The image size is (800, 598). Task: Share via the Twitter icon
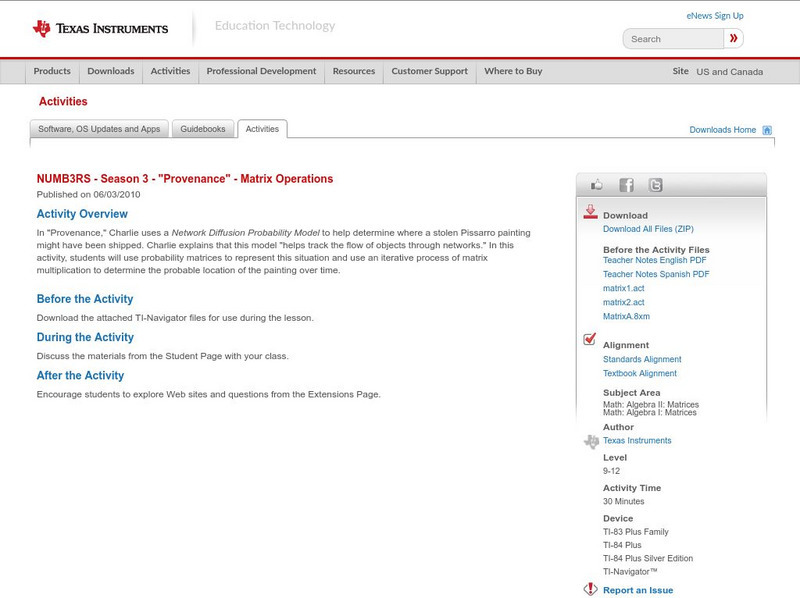click(656, 185)
